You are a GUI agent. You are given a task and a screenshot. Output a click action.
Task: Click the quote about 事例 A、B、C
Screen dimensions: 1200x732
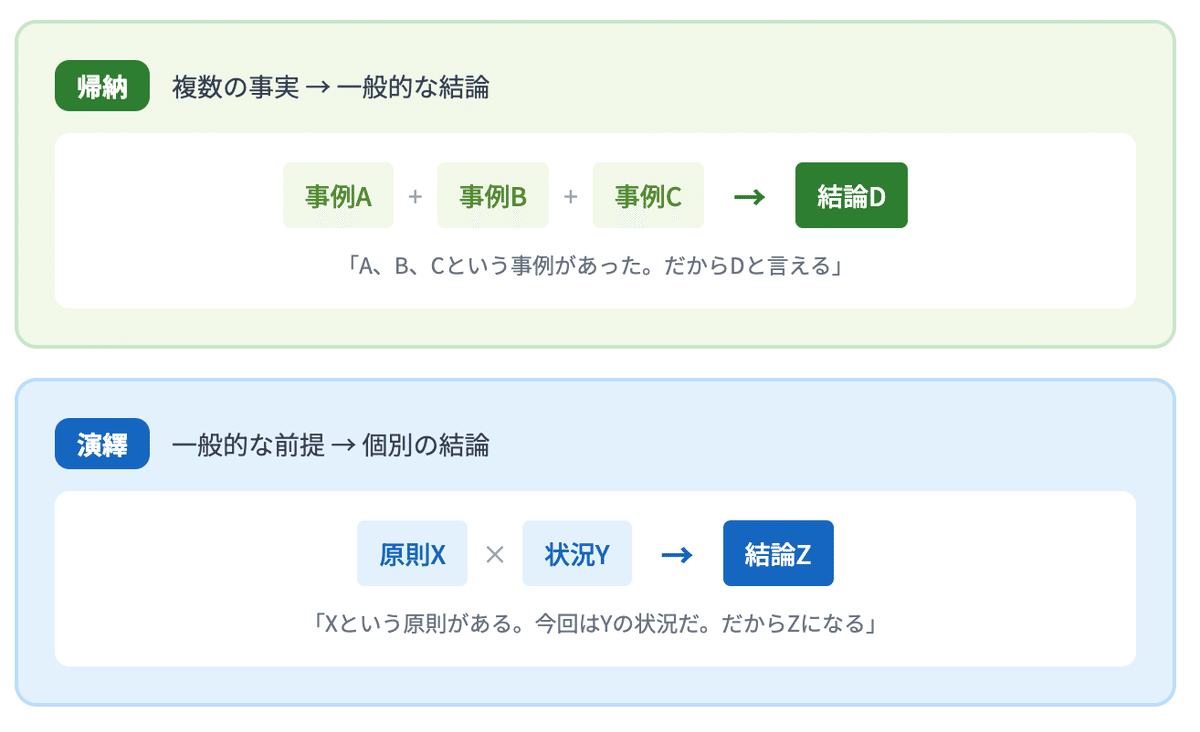click(595, 267)
